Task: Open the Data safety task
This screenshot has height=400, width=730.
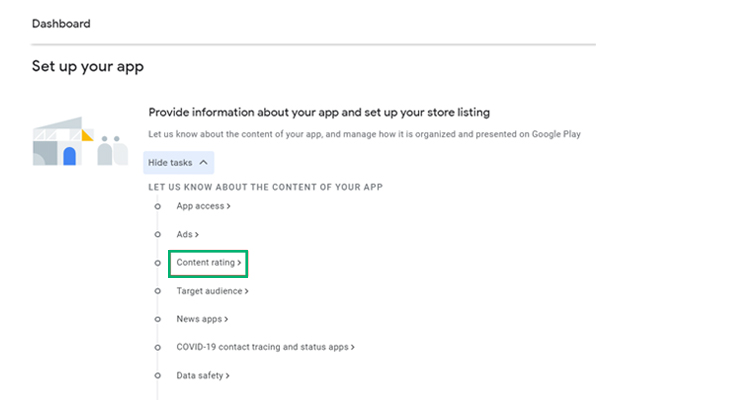Action: (x=203, y=375)
